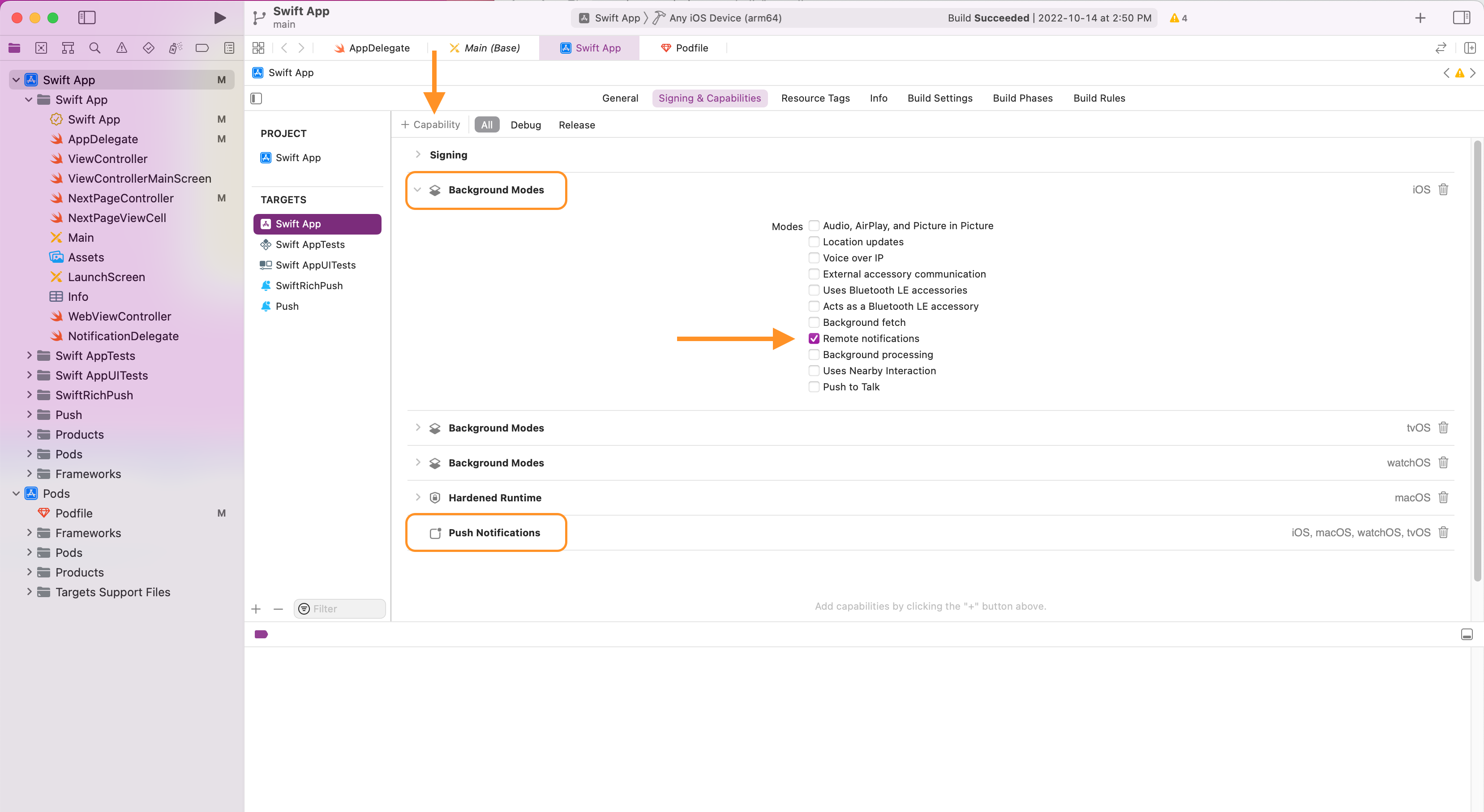The height and width of the screenshot is (812, 1484).
Task: Switch to the Build Settings tab
Action: coord(939,98)
